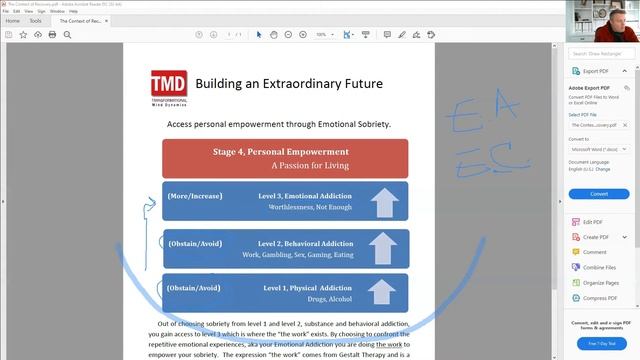Click the read mode display icon

pyautogui.click(x=366, y=35)
